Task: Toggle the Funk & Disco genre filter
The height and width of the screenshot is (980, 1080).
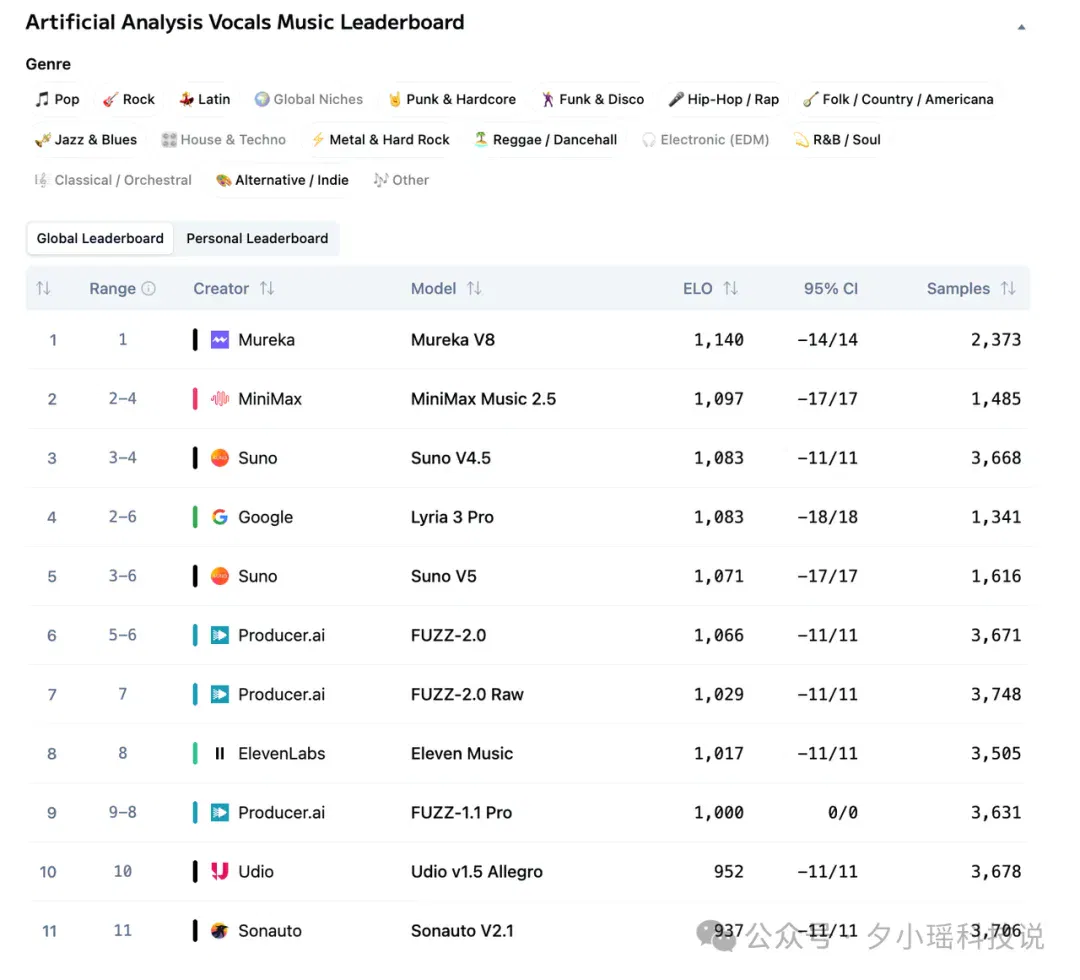Action: (592, 99)
